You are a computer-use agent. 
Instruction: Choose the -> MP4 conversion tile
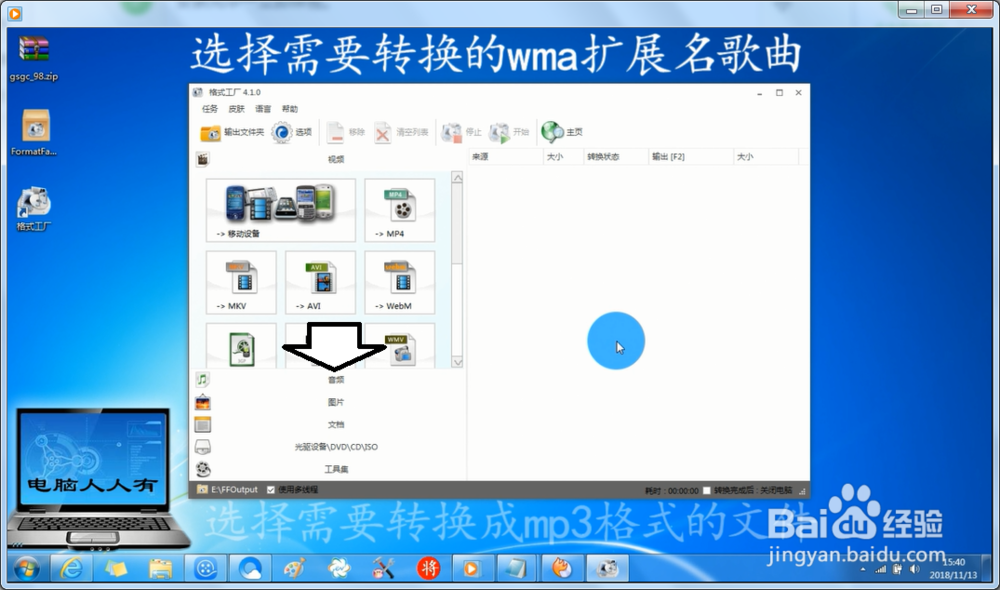pyautogui.click(x=400, y=210)
